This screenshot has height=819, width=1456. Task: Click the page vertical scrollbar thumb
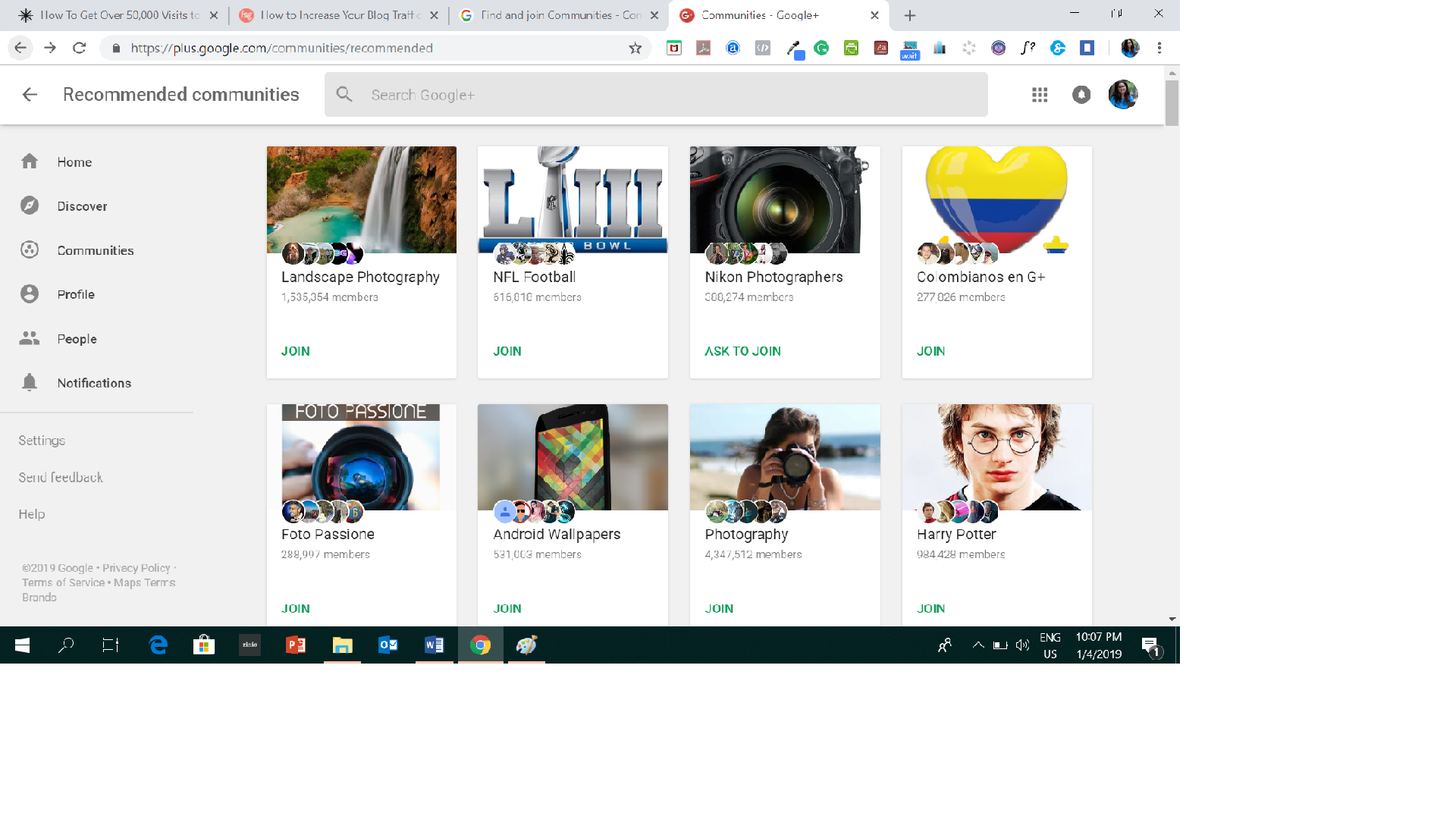point(1172,103)
